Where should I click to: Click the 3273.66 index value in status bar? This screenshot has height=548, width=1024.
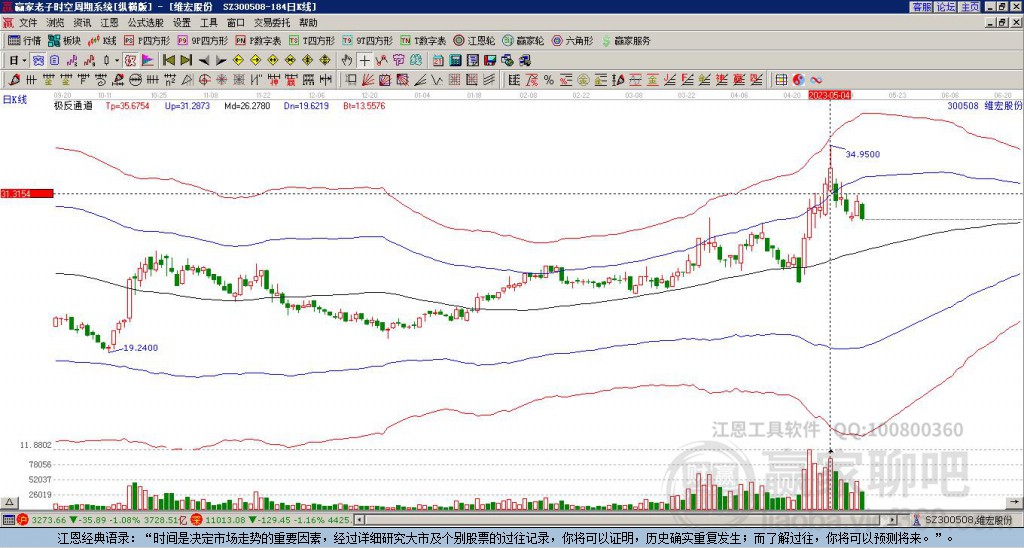coord(48,520)
